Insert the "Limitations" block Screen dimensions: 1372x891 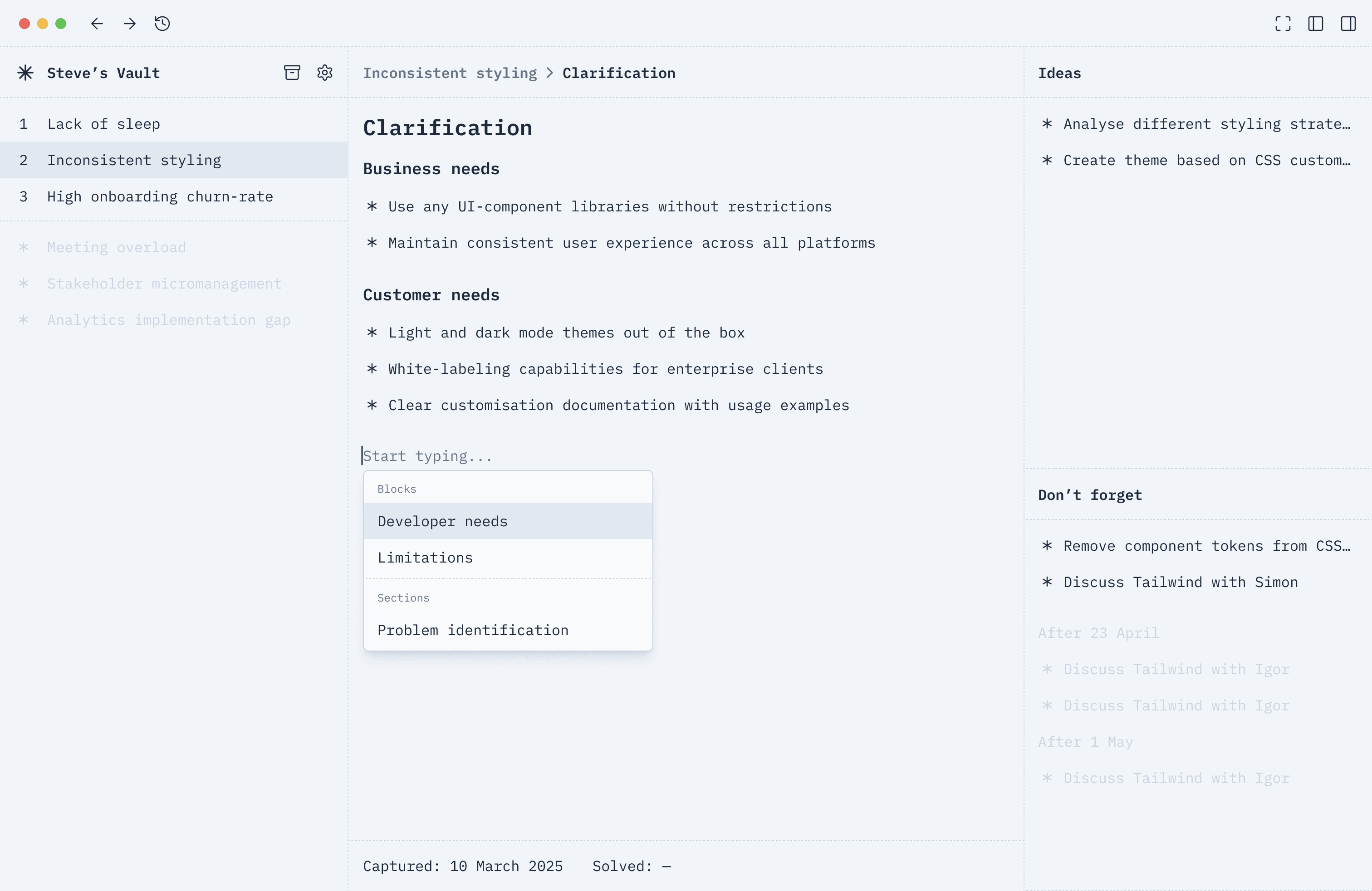[425, 557]
